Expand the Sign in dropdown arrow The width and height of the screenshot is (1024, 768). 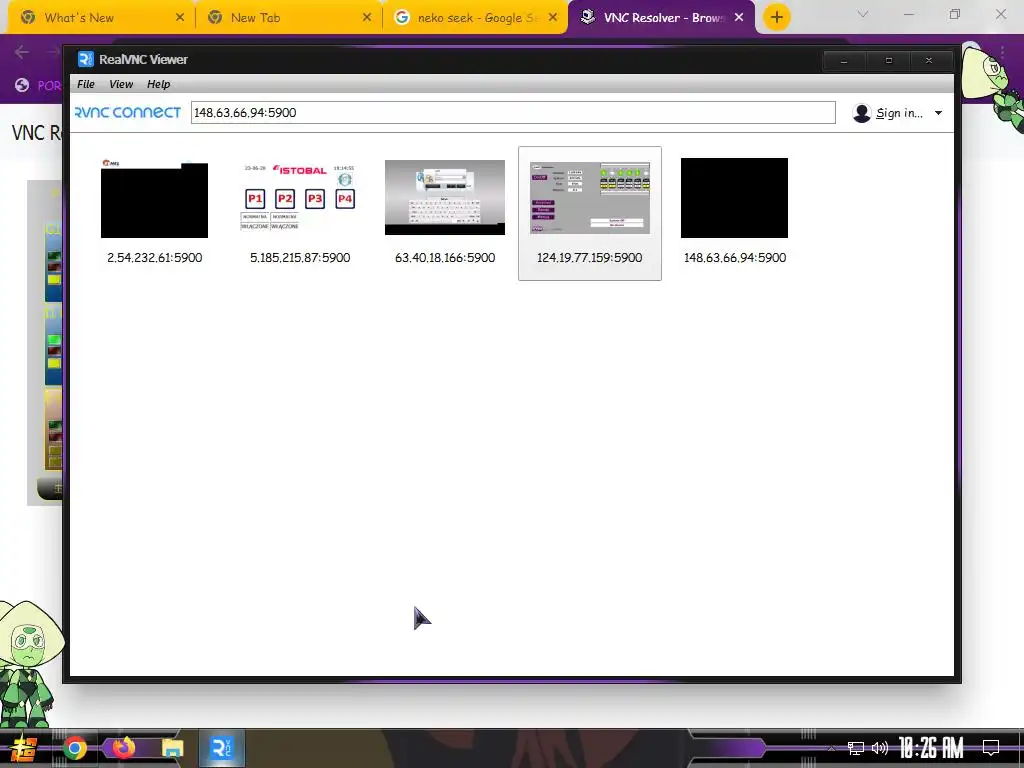pos(938,113)
